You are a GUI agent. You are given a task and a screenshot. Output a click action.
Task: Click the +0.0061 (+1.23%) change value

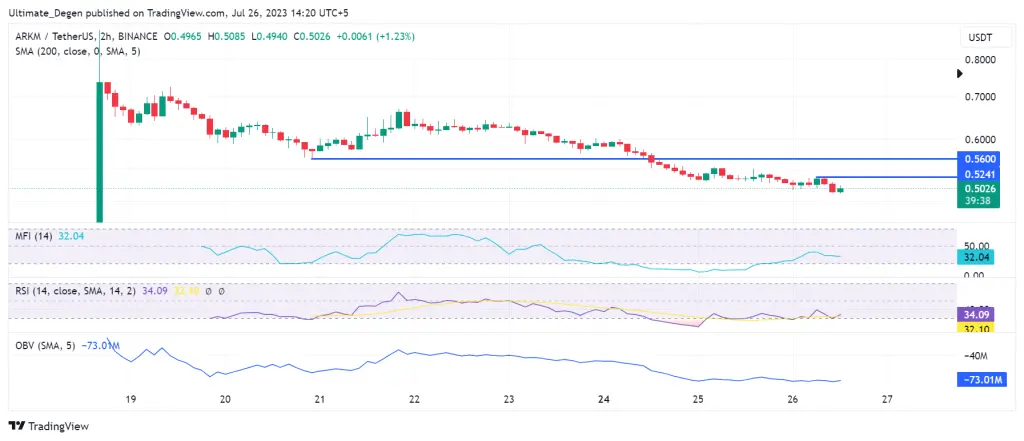[x=376, y=37]
